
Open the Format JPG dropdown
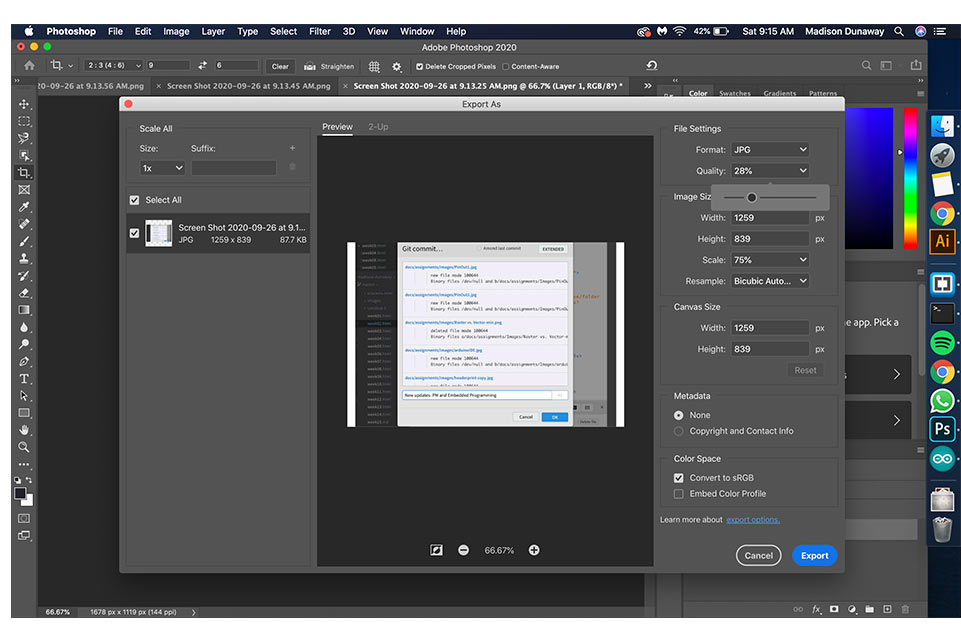click(770, 150)
